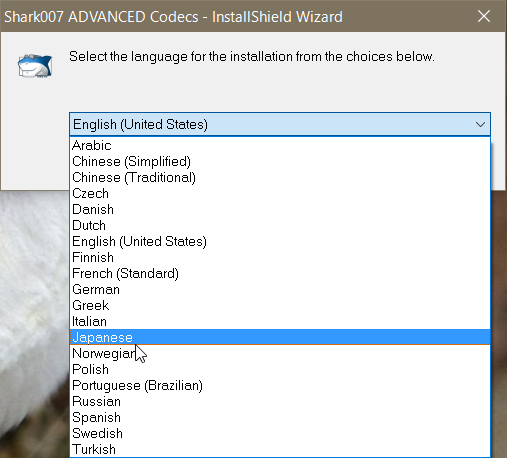Viewport: 507px width, 458px height.
Task: Choose Chinese (Traditional) language option
Action: pyautogui.click(x=280, y=177)
